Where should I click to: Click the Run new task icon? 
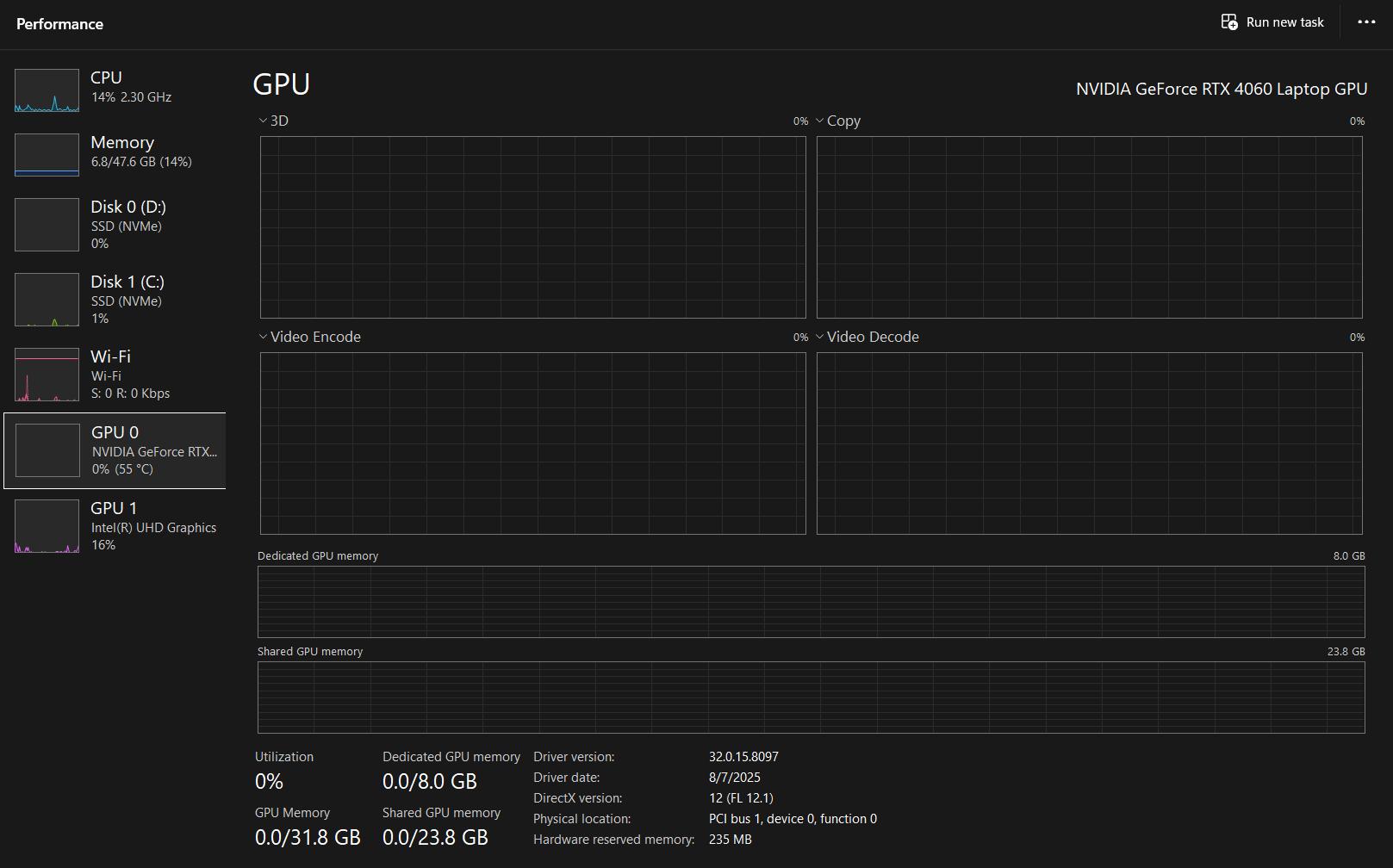[x=1229, y=22]
